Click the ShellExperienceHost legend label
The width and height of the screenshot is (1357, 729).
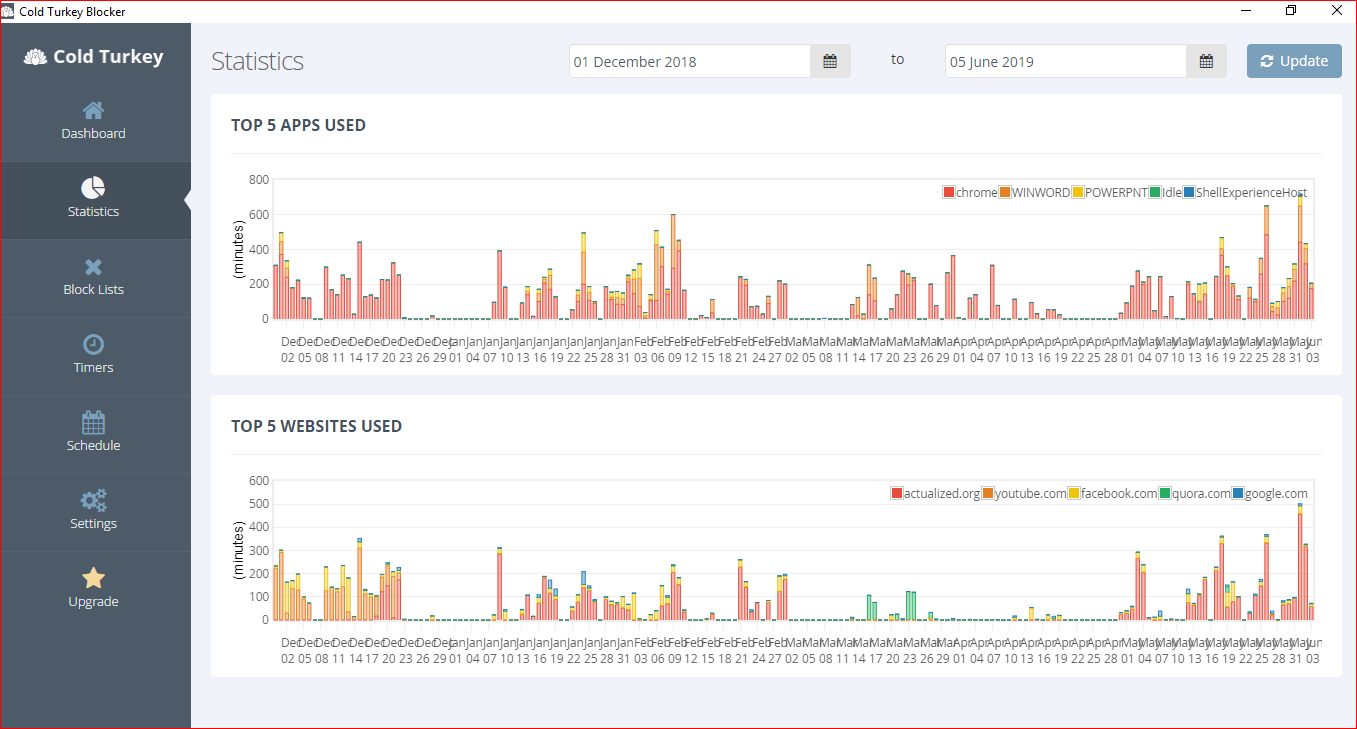(1251, 192)
